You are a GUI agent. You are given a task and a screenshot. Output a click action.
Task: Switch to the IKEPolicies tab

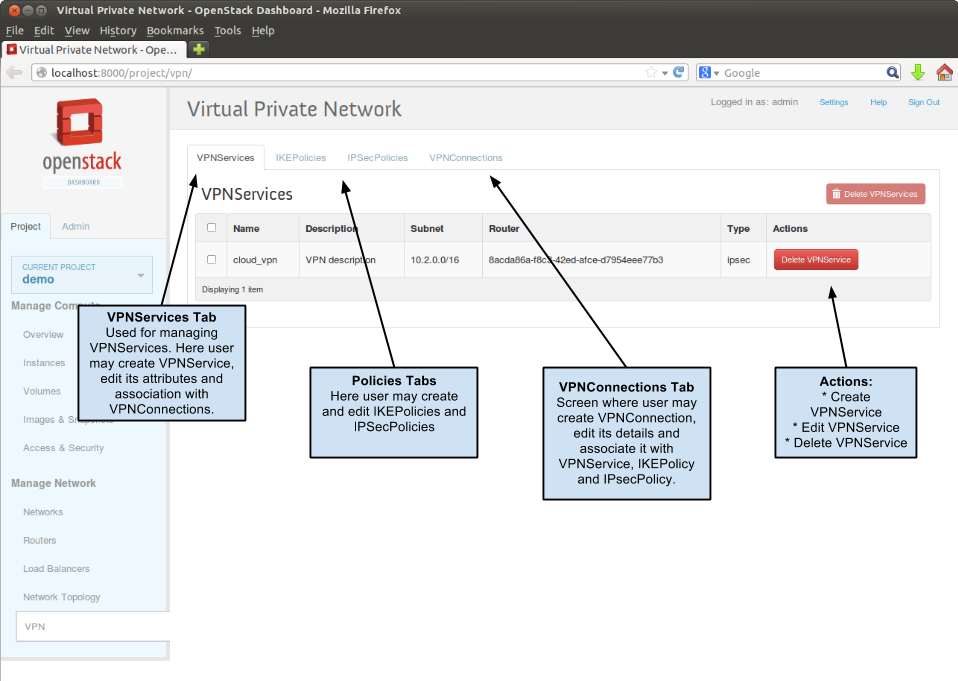(300, 157)
